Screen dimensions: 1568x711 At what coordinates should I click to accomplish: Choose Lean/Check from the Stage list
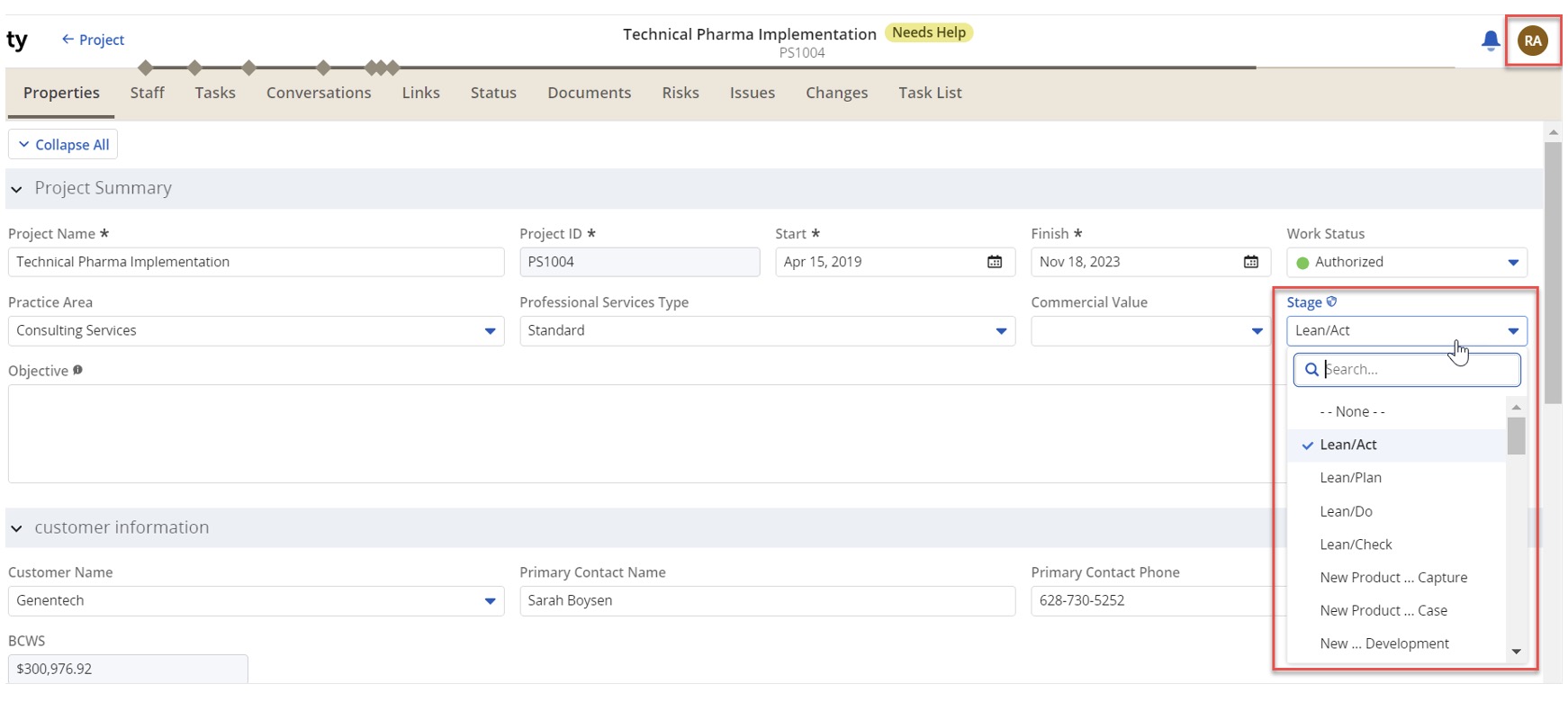1396,544
